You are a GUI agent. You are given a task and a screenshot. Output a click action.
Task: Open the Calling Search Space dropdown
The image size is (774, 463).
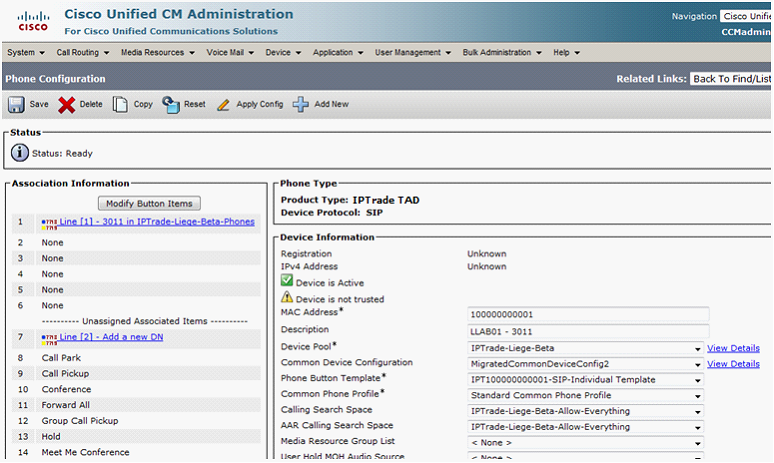[585, 411]
